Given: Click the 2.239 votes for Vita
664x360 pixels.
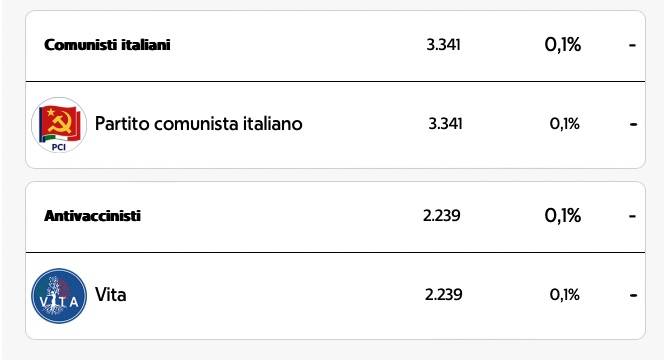Looking at the screenshot, I should click(443, 295).
